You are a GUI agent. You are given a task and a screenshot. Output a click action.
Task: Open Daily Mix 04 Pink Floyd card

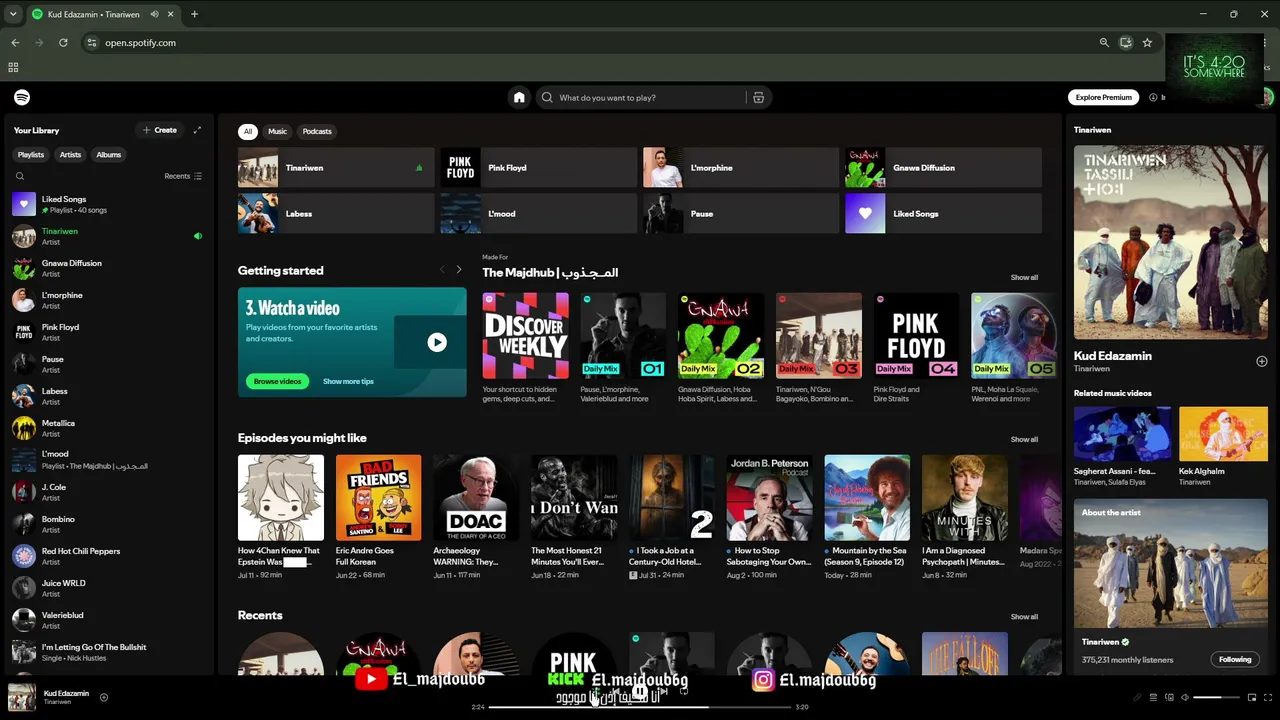917,348
